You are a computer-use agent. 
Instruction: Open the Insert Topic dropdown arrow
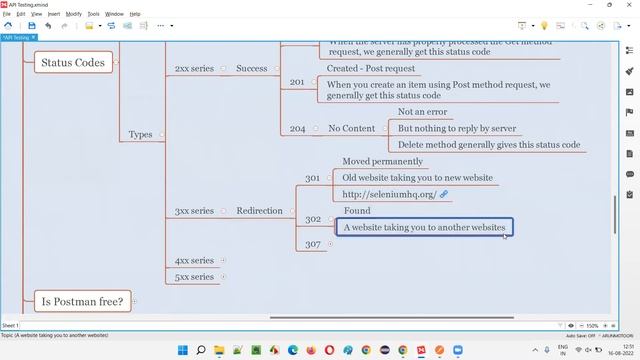click(x=100, y=26)
